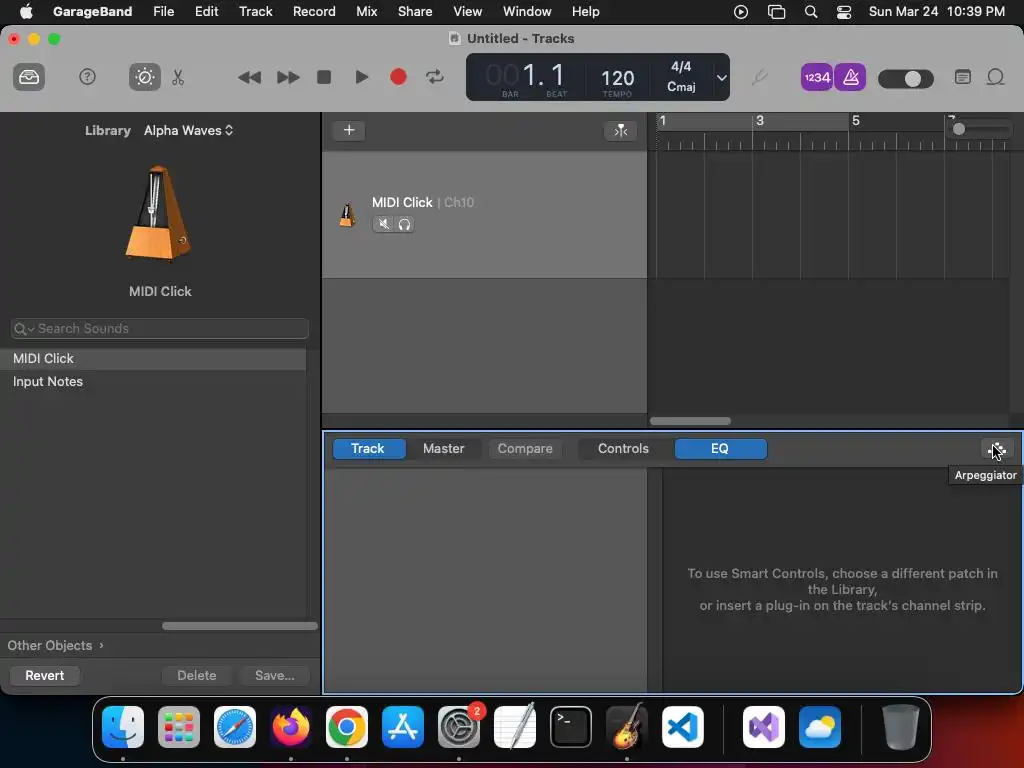
Task: Open Finder from the Dock
Action: tap(123, 727)
